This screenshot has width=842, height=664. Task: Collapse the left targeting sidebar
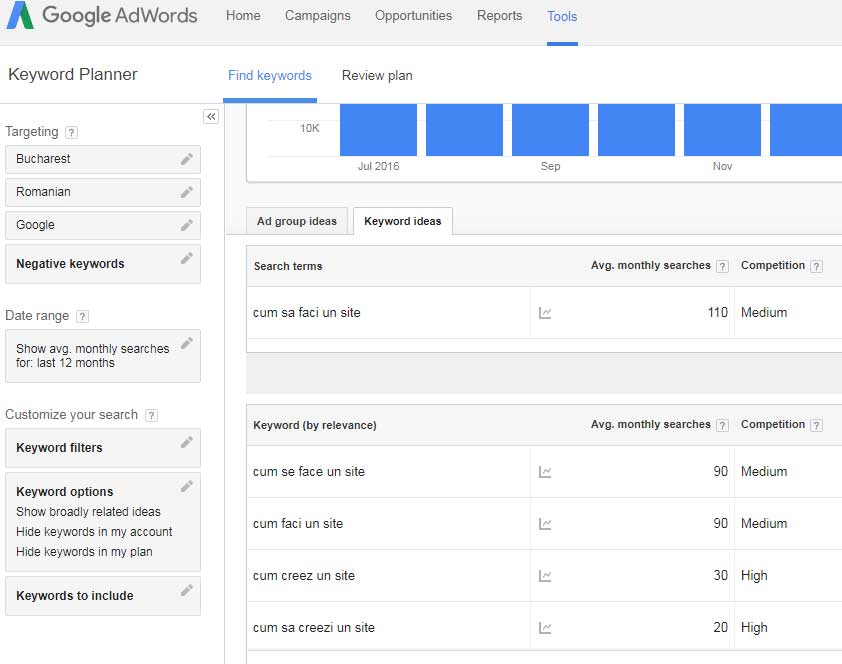coord(211,116)
